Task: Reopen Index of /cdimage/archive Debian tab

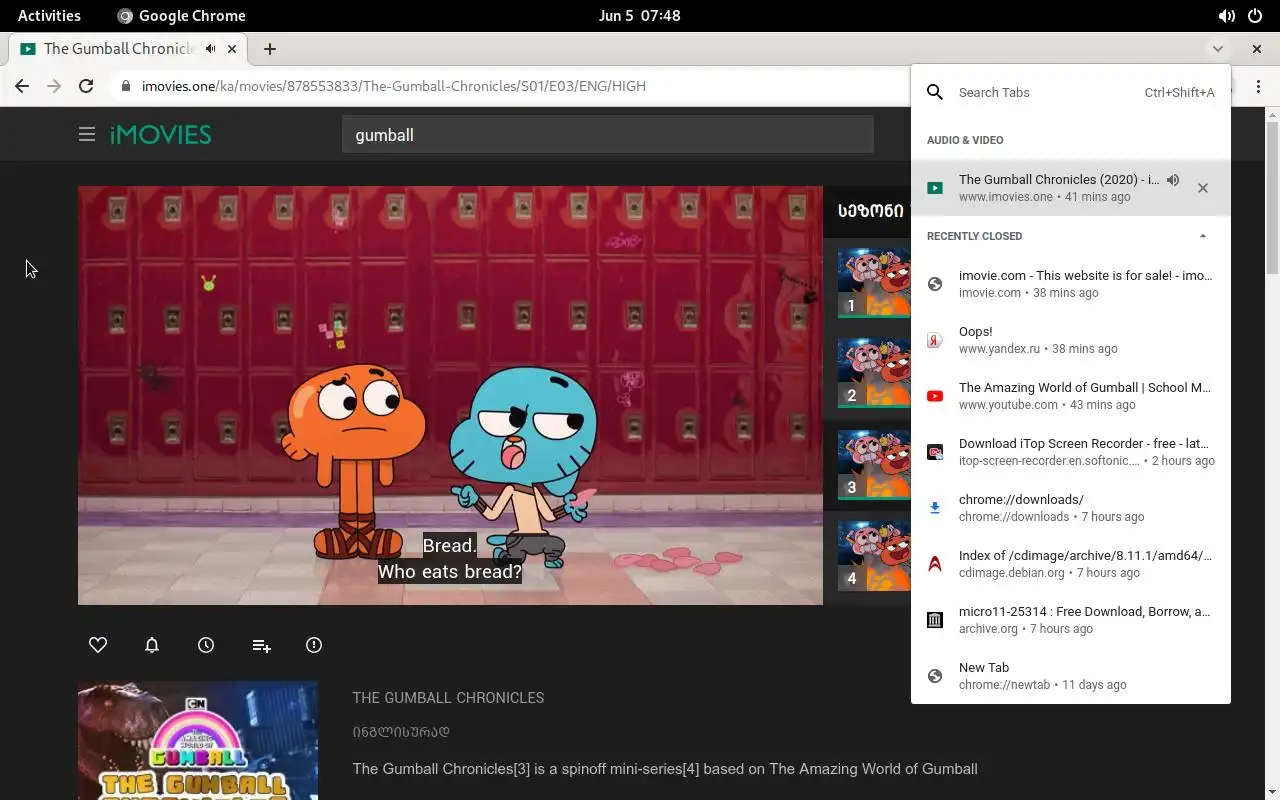Action: click(1071, 564)
